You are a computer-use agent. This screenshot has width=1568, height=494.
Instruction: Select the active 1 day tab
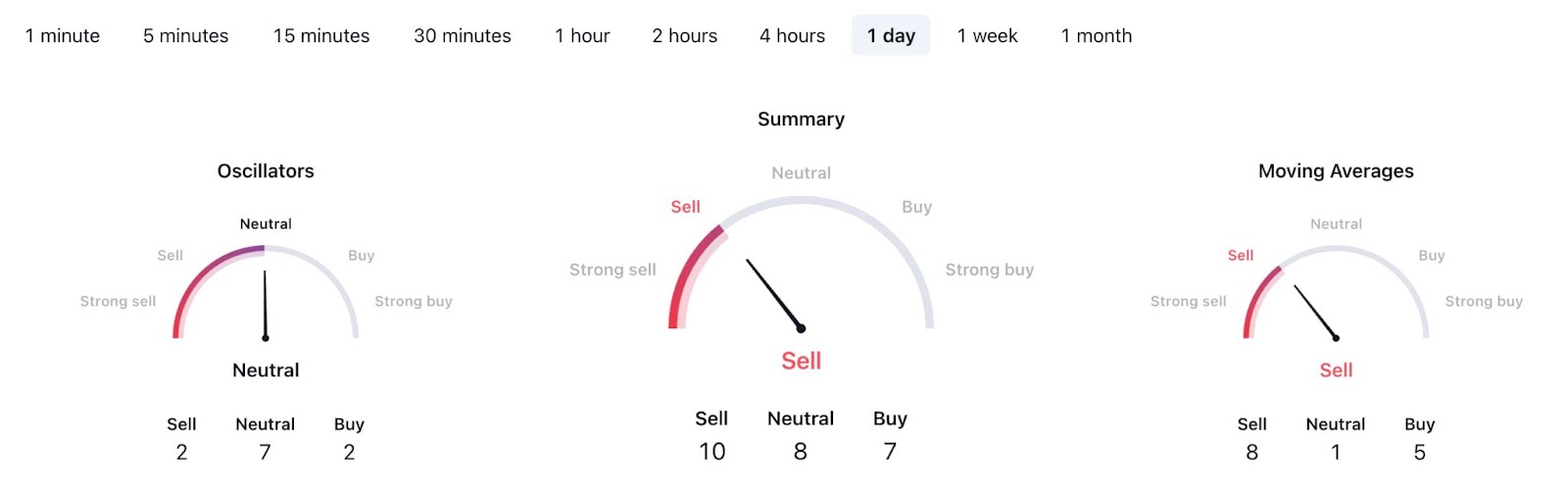pyautogui.click(x=891, y=36)
